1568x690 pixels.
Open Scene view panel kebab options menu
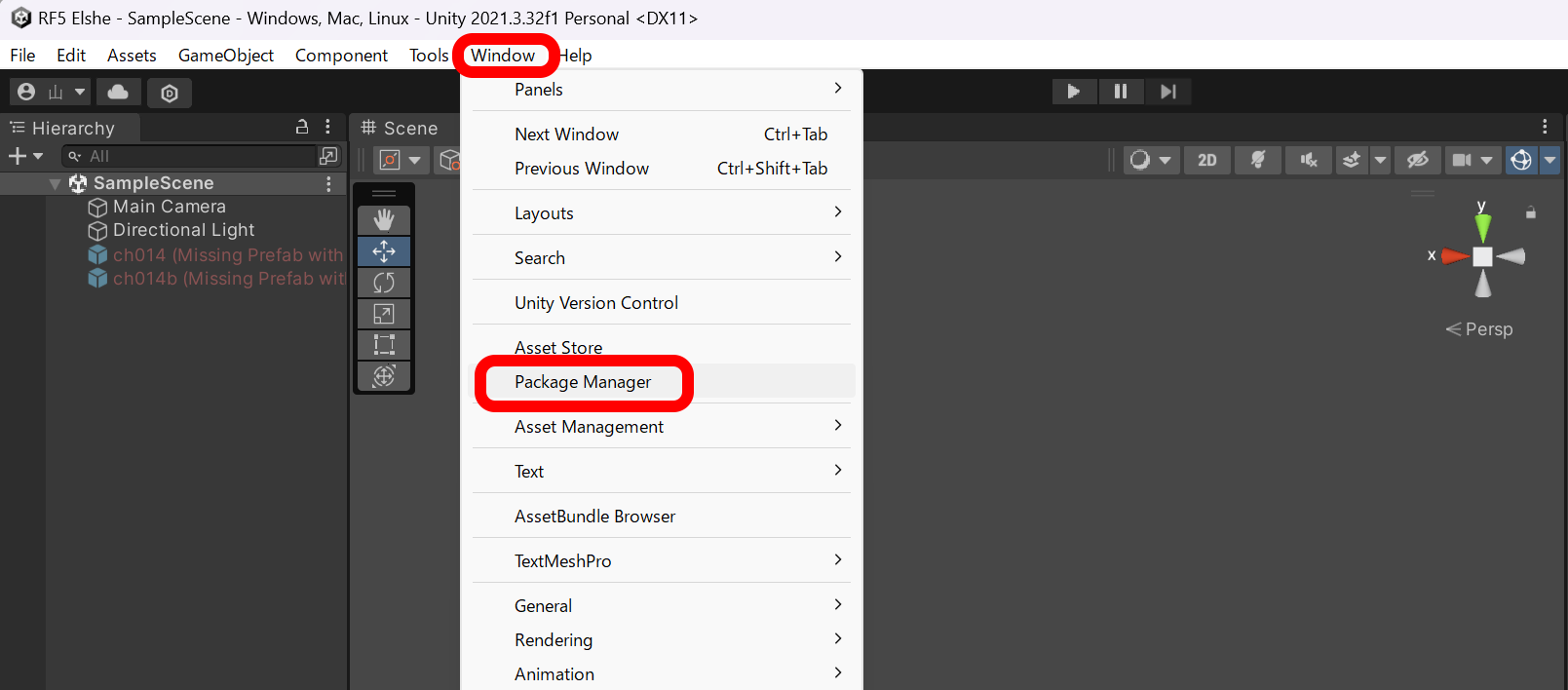tap(1545, 127)
